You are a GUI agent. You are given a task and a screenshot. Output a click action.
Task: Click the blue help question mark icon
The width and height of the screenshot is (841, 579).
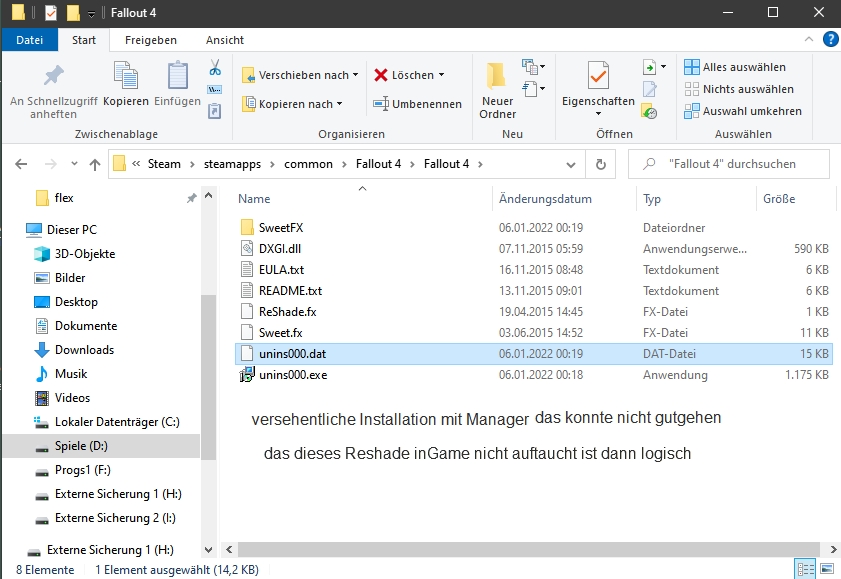pos(829,40)
